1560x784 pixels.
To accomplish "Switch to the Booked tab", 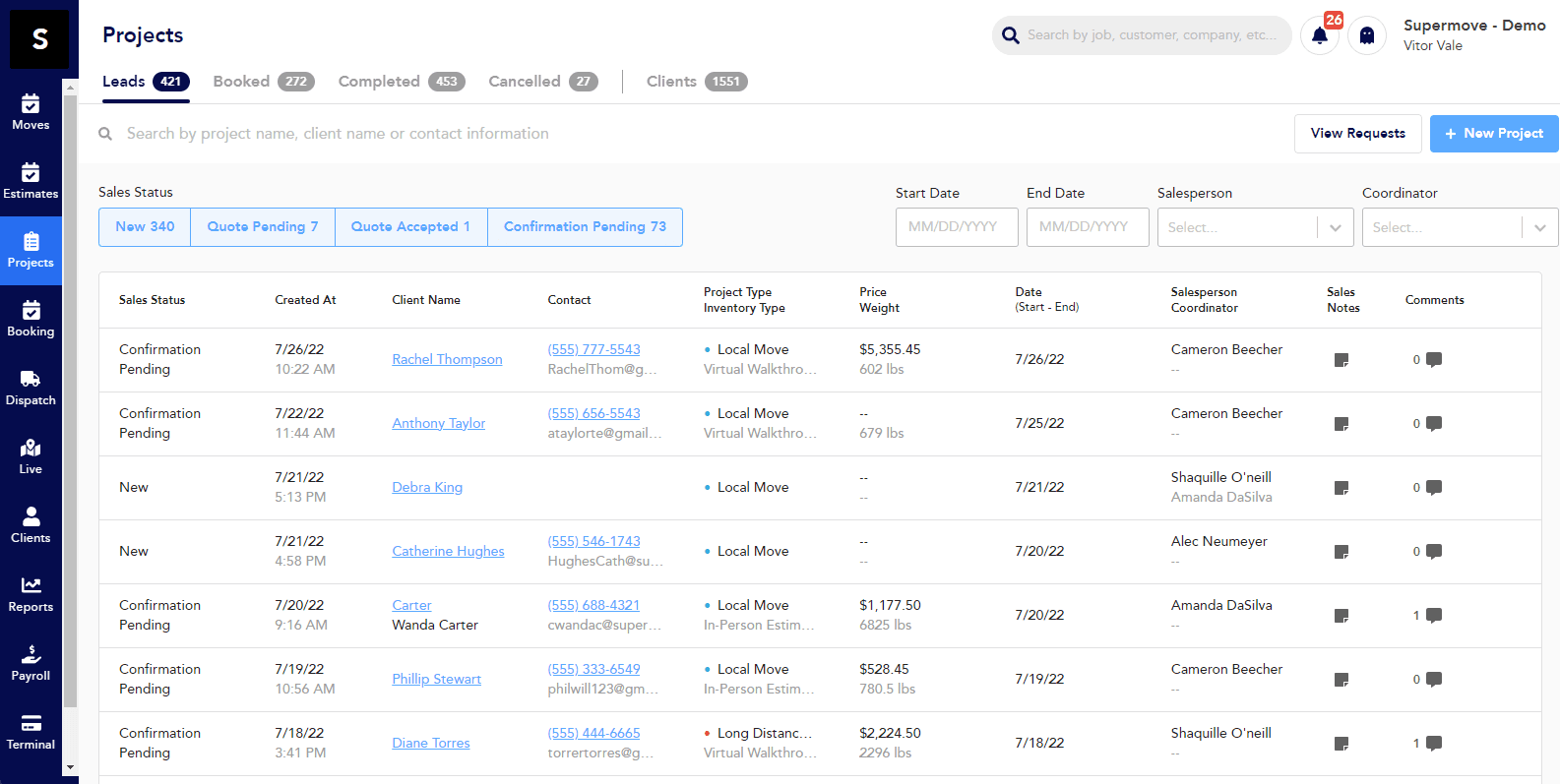I will (x=263, y=82).
